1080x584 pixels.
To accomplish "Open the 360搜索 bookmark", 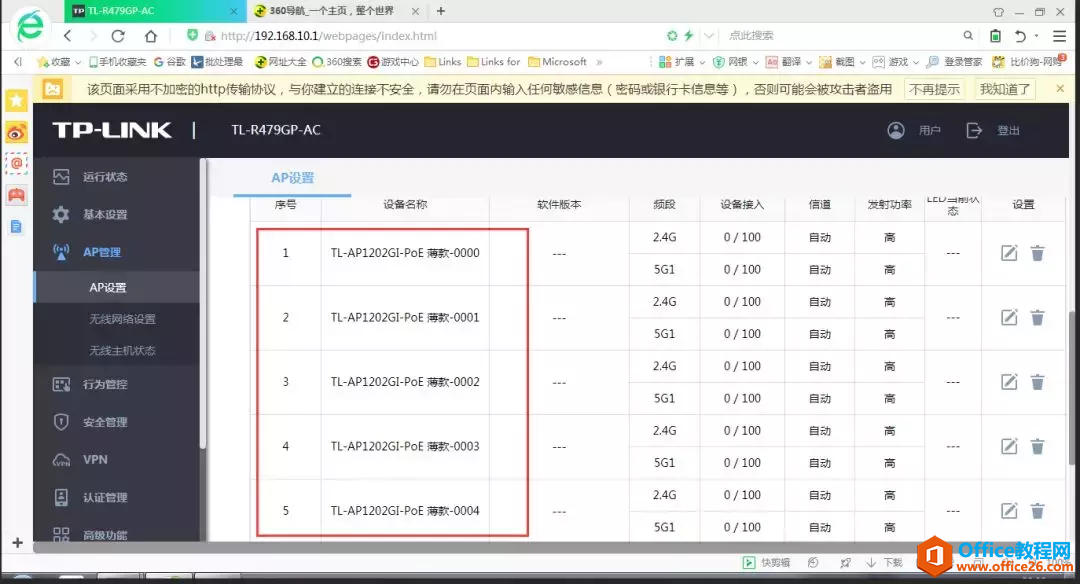I will pos(337,62).
